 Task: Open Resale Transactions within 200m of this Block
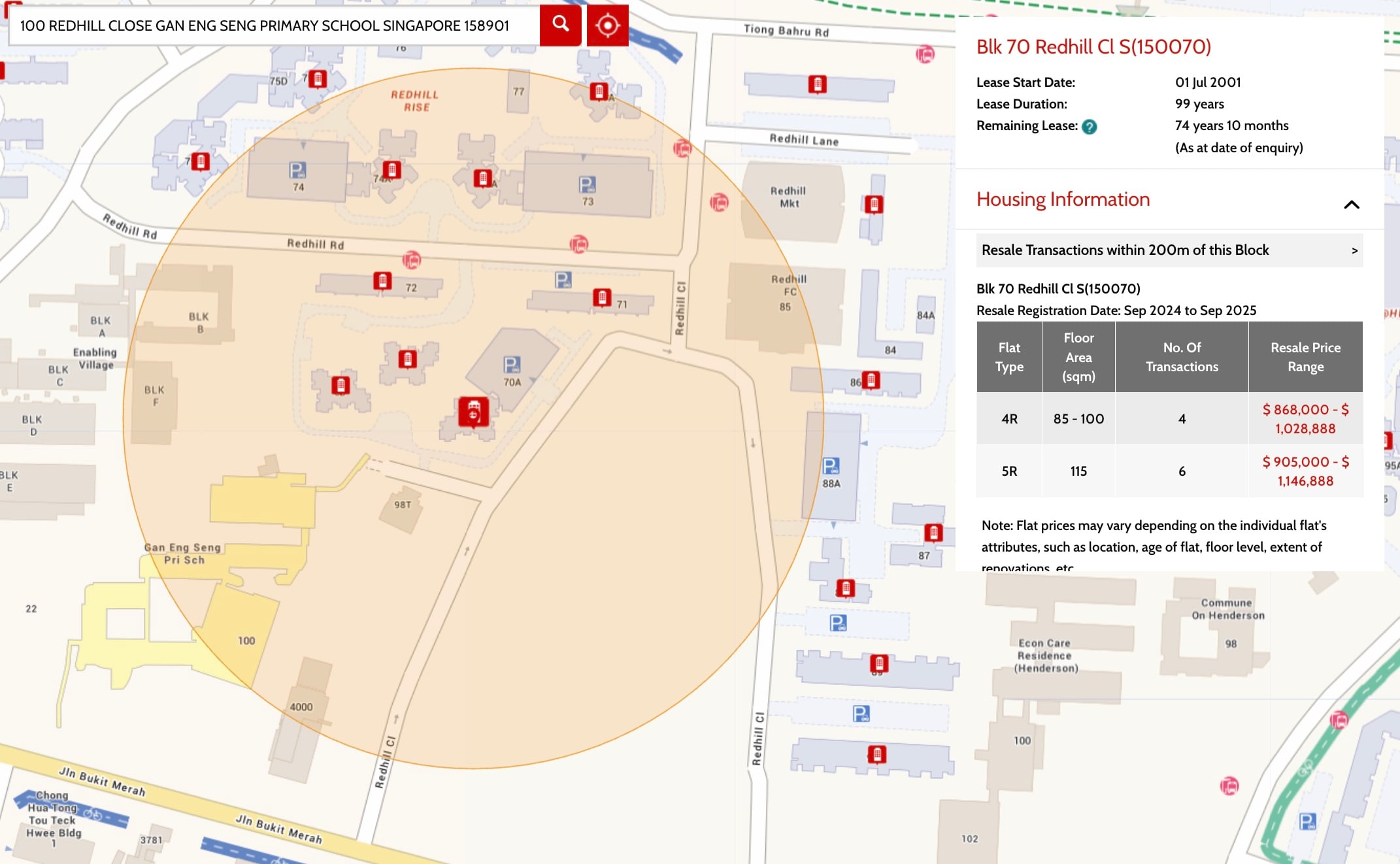coord(1169,250)
